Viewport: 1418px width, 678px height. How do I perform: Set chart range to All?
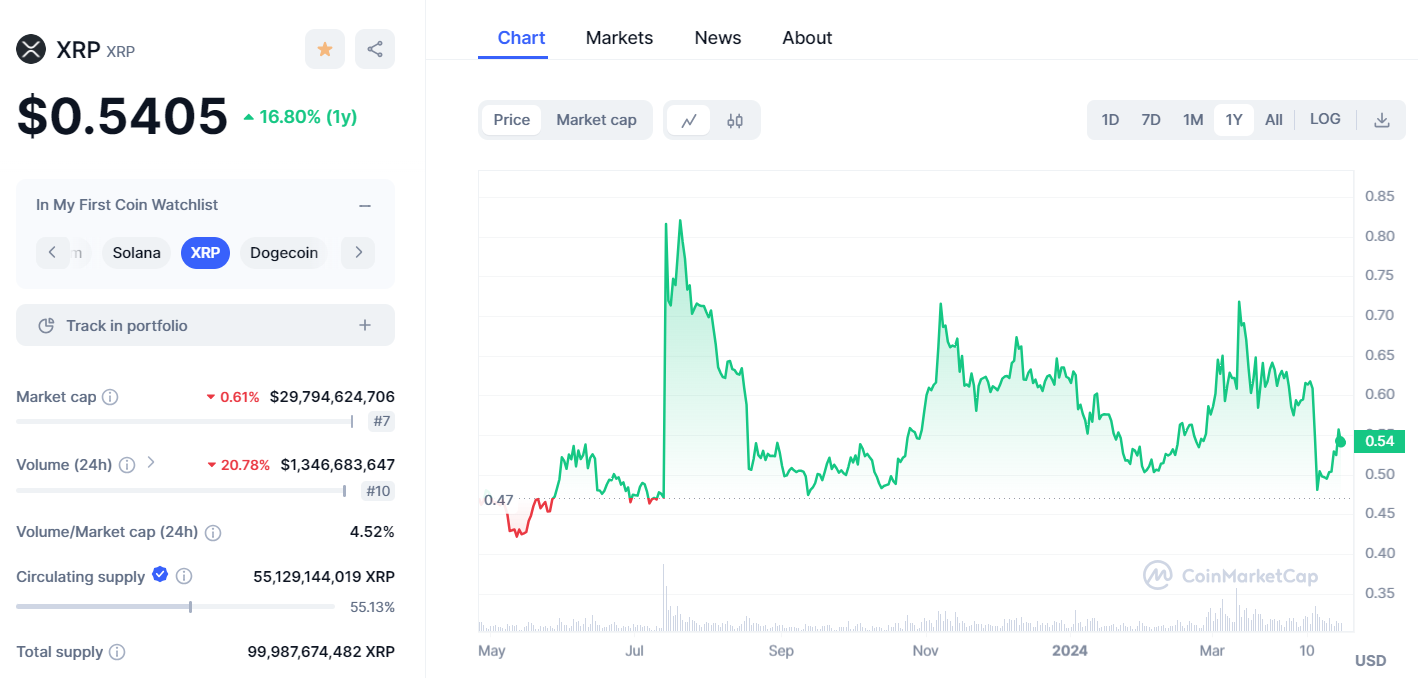point(1274,120)
